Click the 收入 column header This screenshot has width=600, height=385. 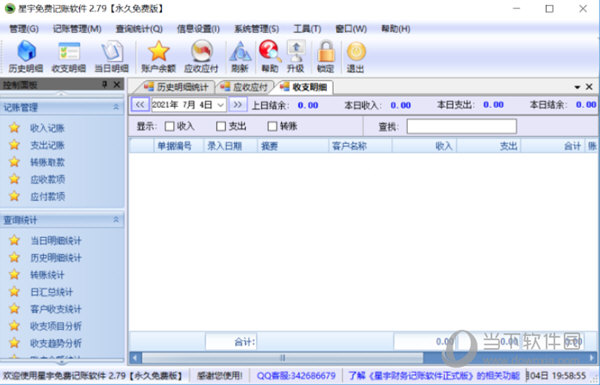[424, 146]
